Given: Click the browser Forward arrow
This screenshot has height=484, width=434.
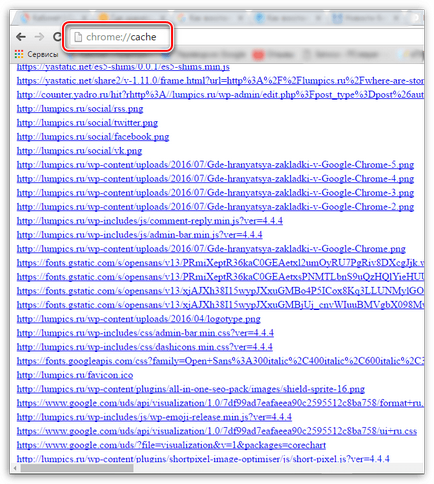Looking at the screenshot, I should [x=39, y=37].
